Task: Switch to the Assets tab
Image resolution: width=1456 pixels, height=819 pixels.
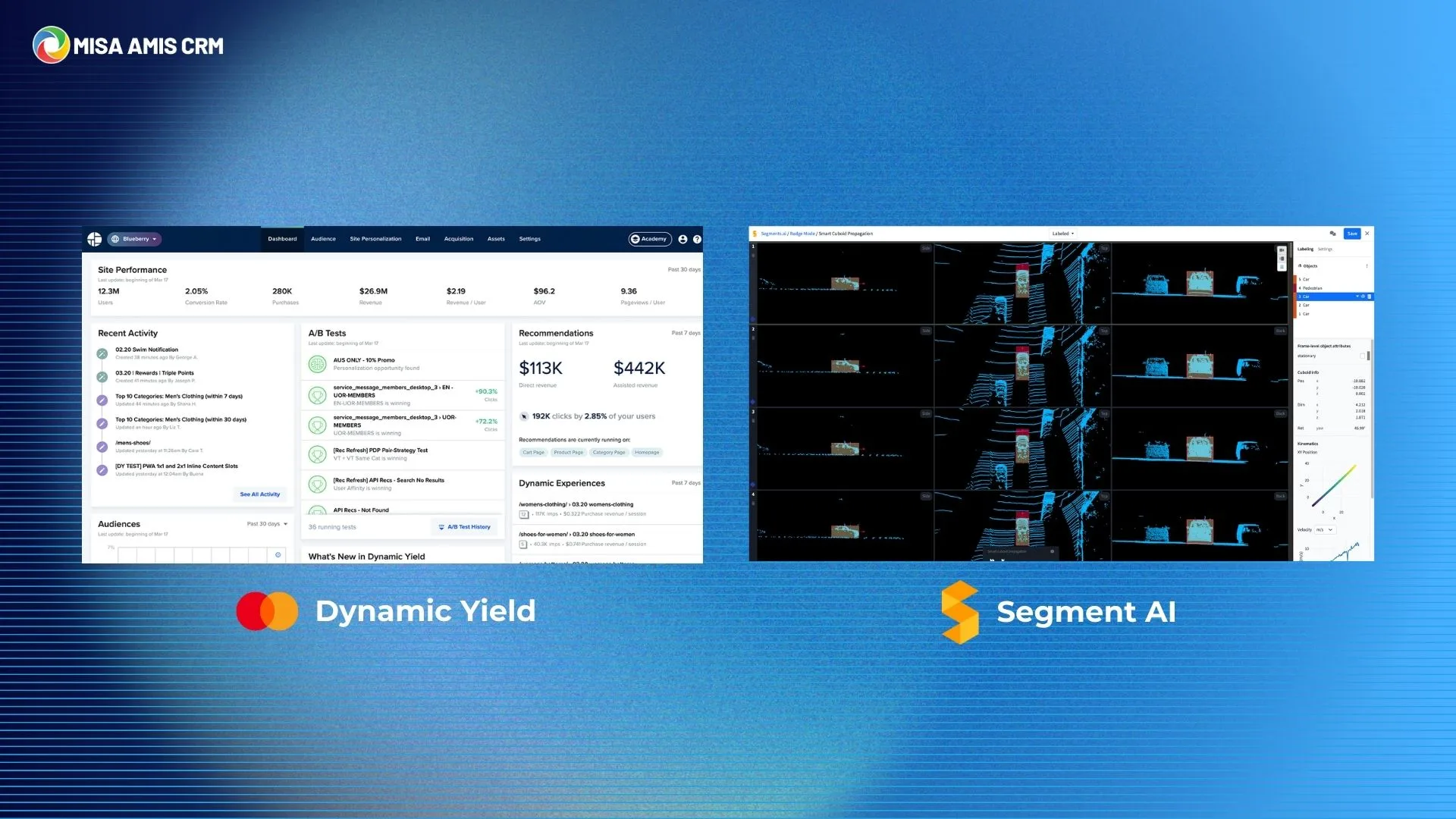Action: pos(496,239)
